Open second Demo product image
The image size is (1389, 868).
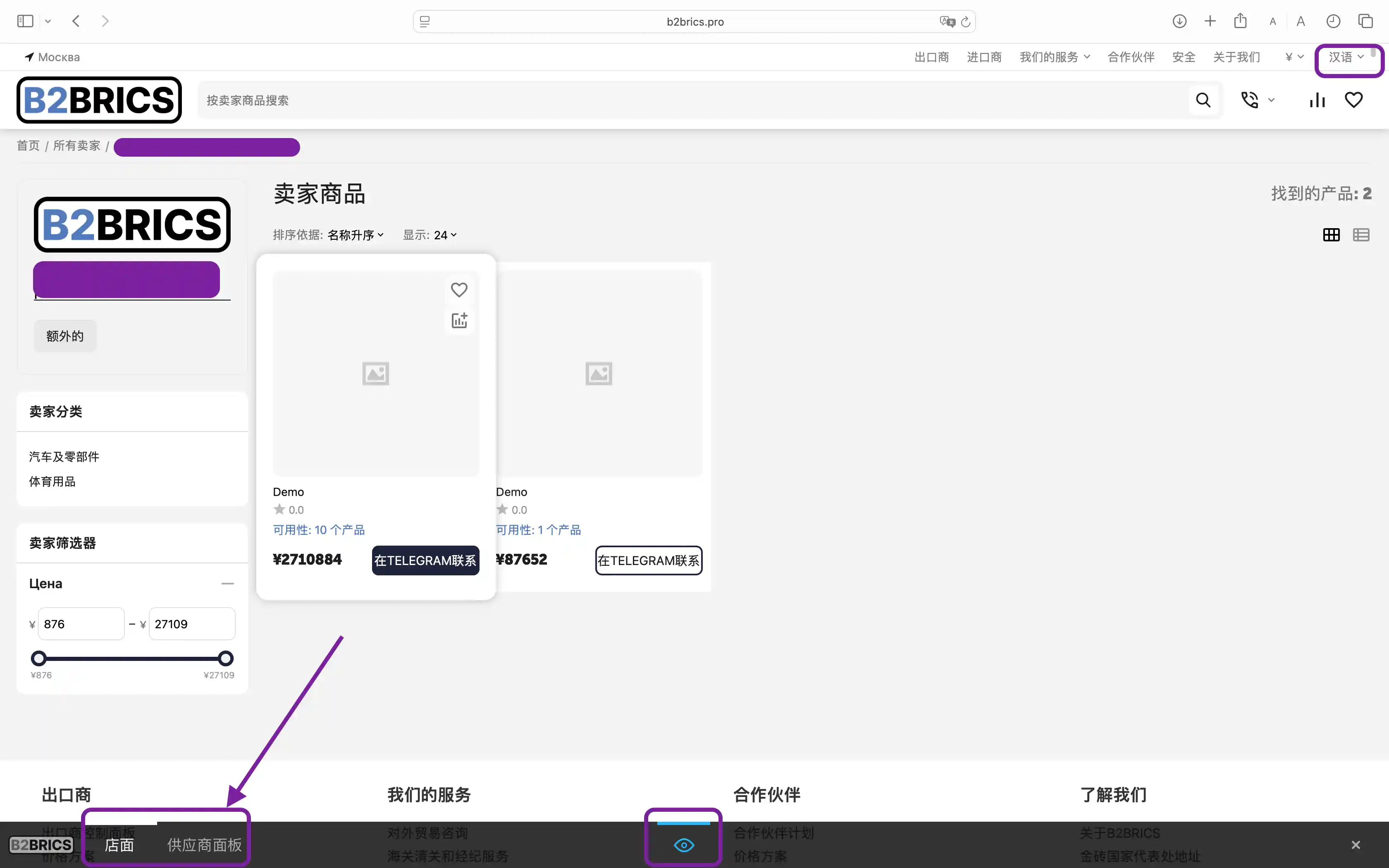[599, 374]
